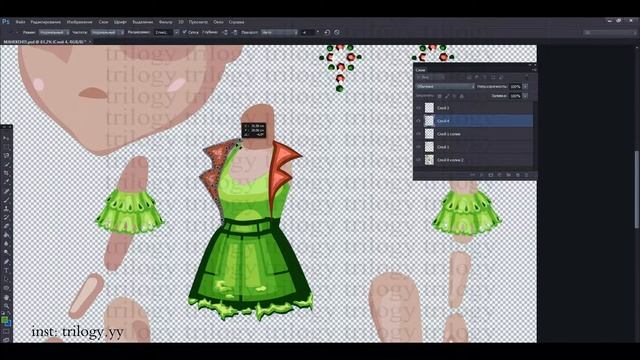
Task: Click the link layers icon
Action: [x=472, y=175]
